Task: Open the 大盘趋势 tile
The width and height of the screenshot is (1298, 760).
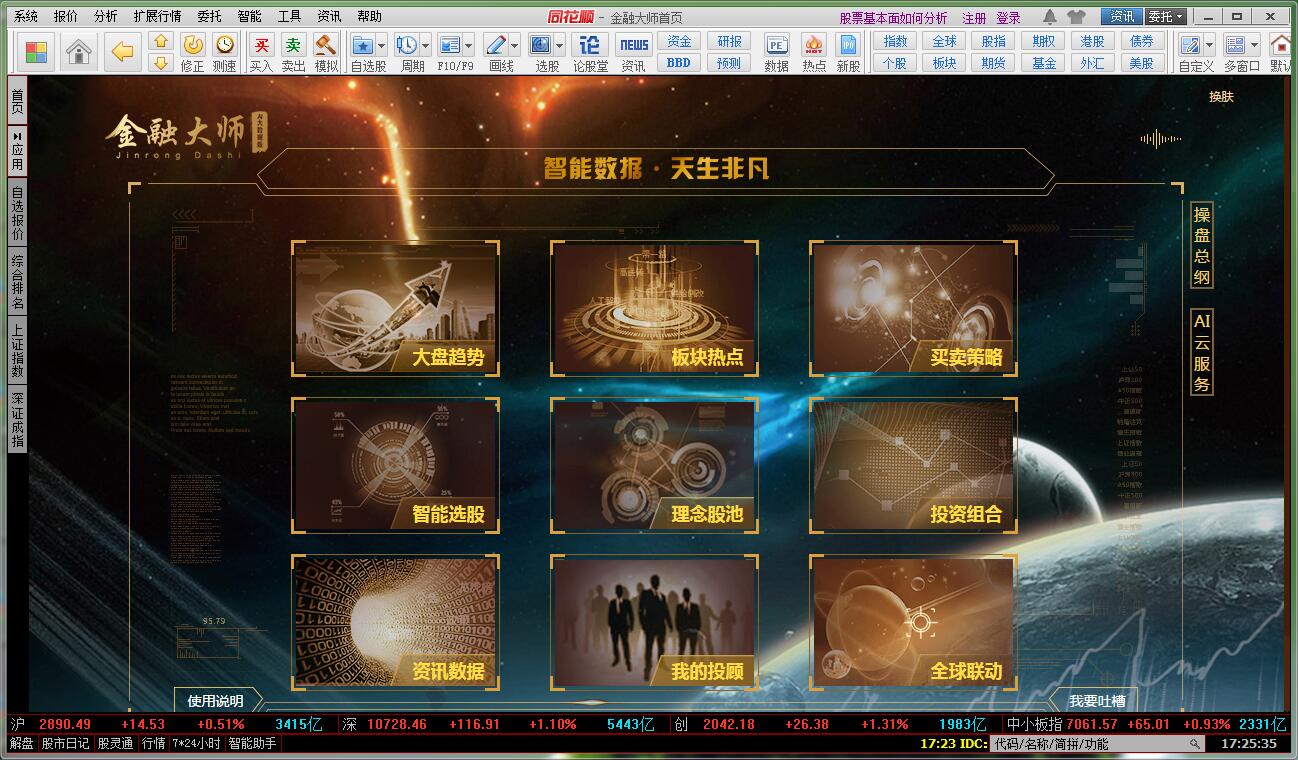Action: point(395,308)
